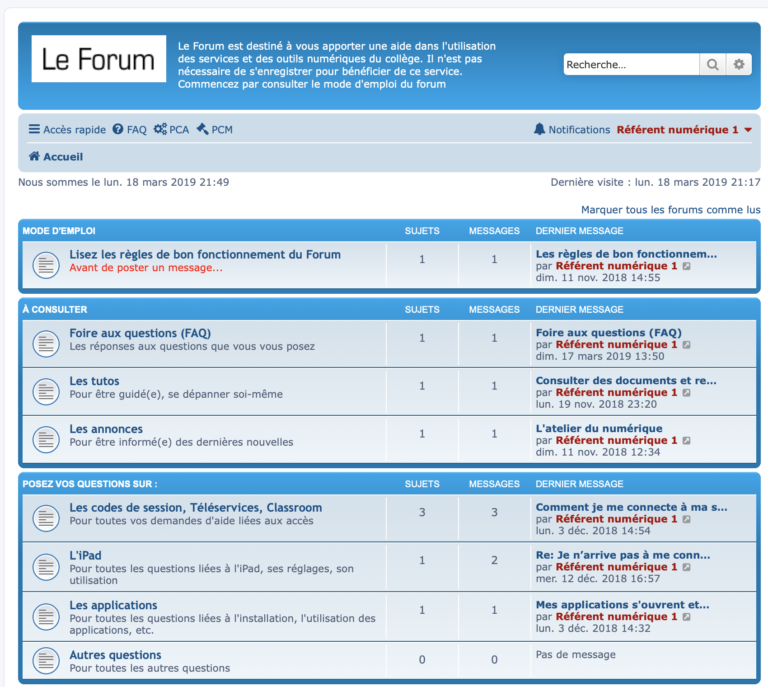The width and height of the screenshot is (768, 687).
Task: Click the L'iPad forum icon
Action: coord(46,567)
